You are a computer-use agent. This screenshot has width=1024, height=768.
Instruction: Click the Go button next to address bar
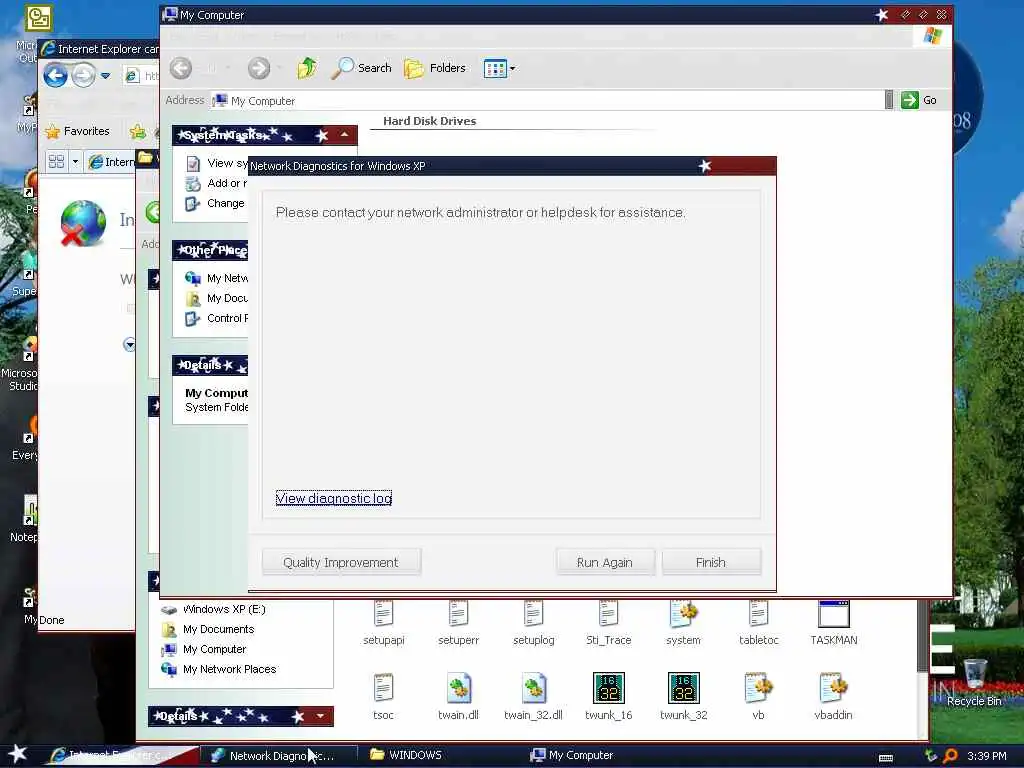(x=920, y=100)
